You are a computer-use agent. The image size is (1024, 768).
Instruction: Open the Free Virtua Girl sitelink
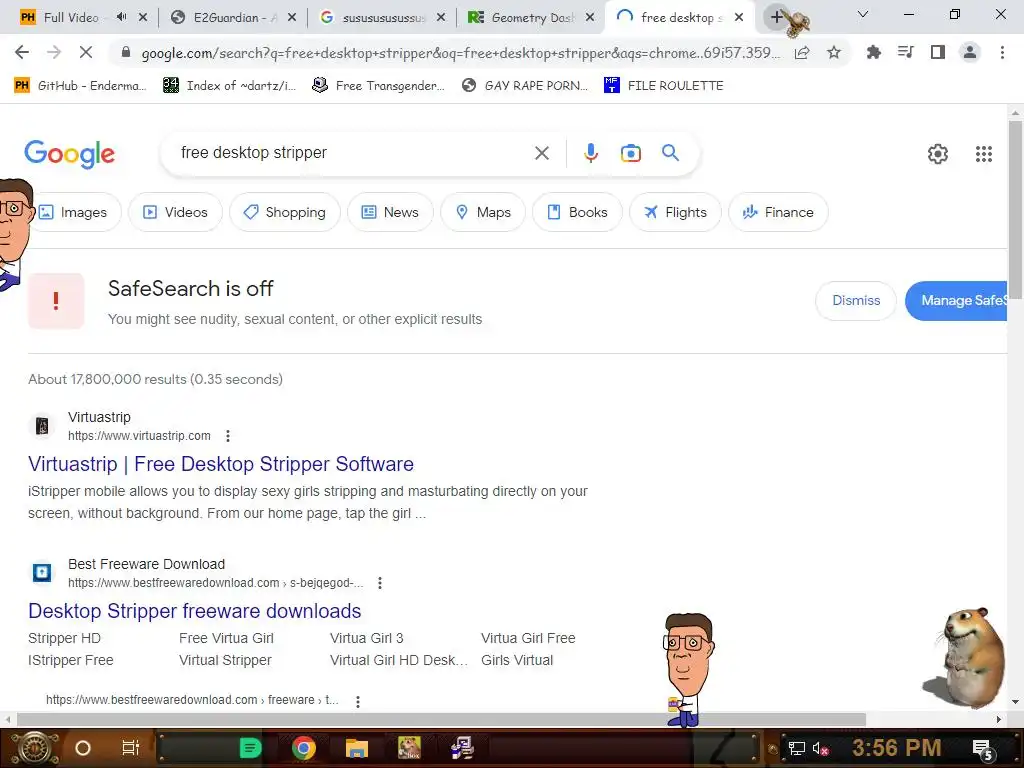[x=226, y=638]
